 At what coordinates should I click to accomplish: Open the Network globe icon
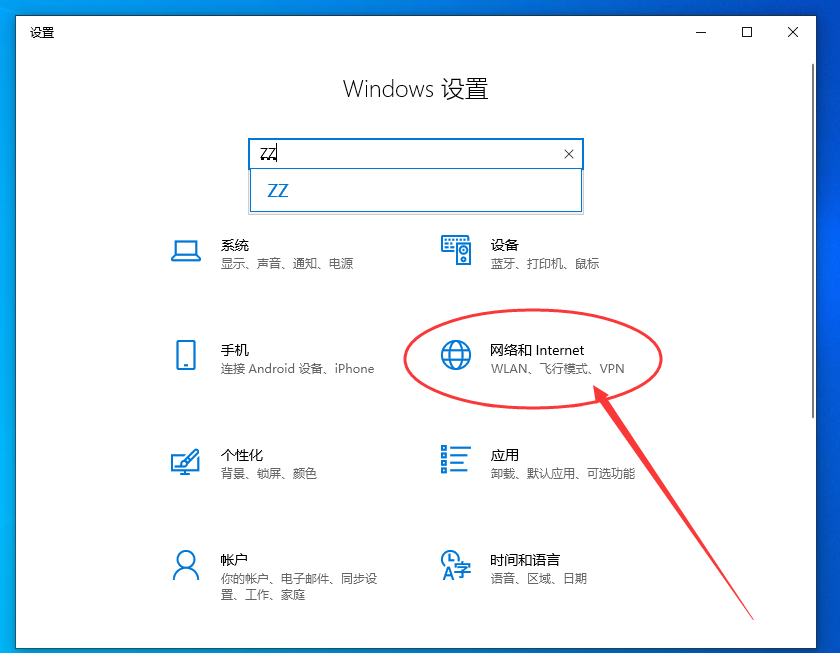tap(456, 355)
